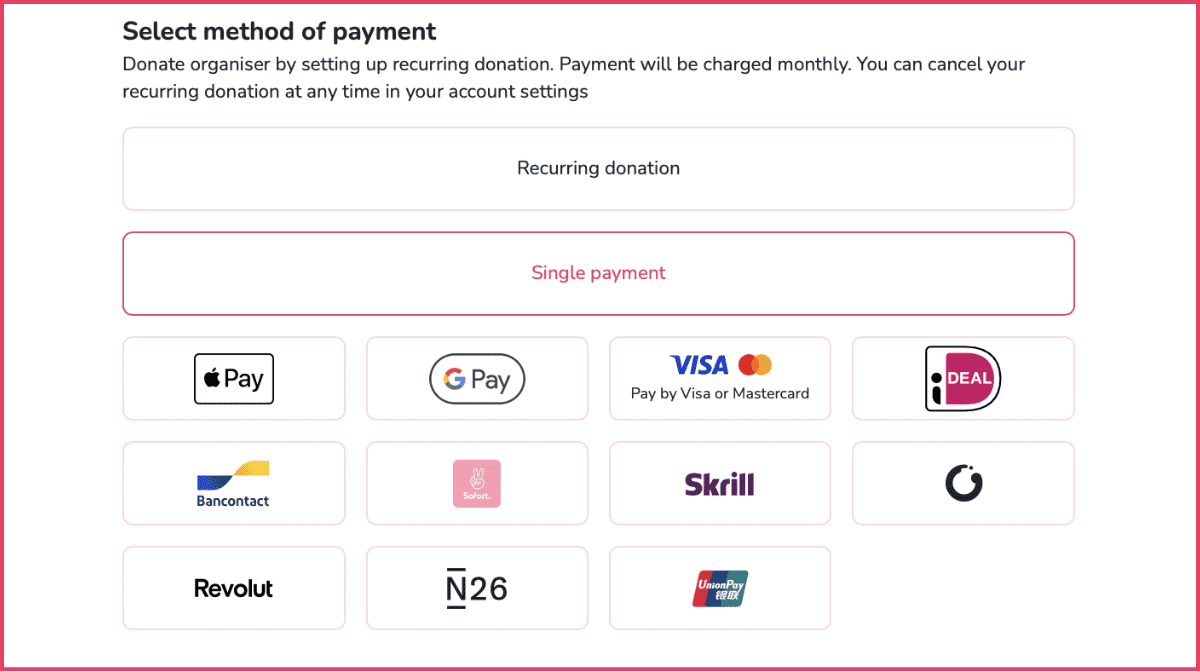Select the N26 payment tile
This screenshot has width=1200, height=672.
click(x=477, y=588)
